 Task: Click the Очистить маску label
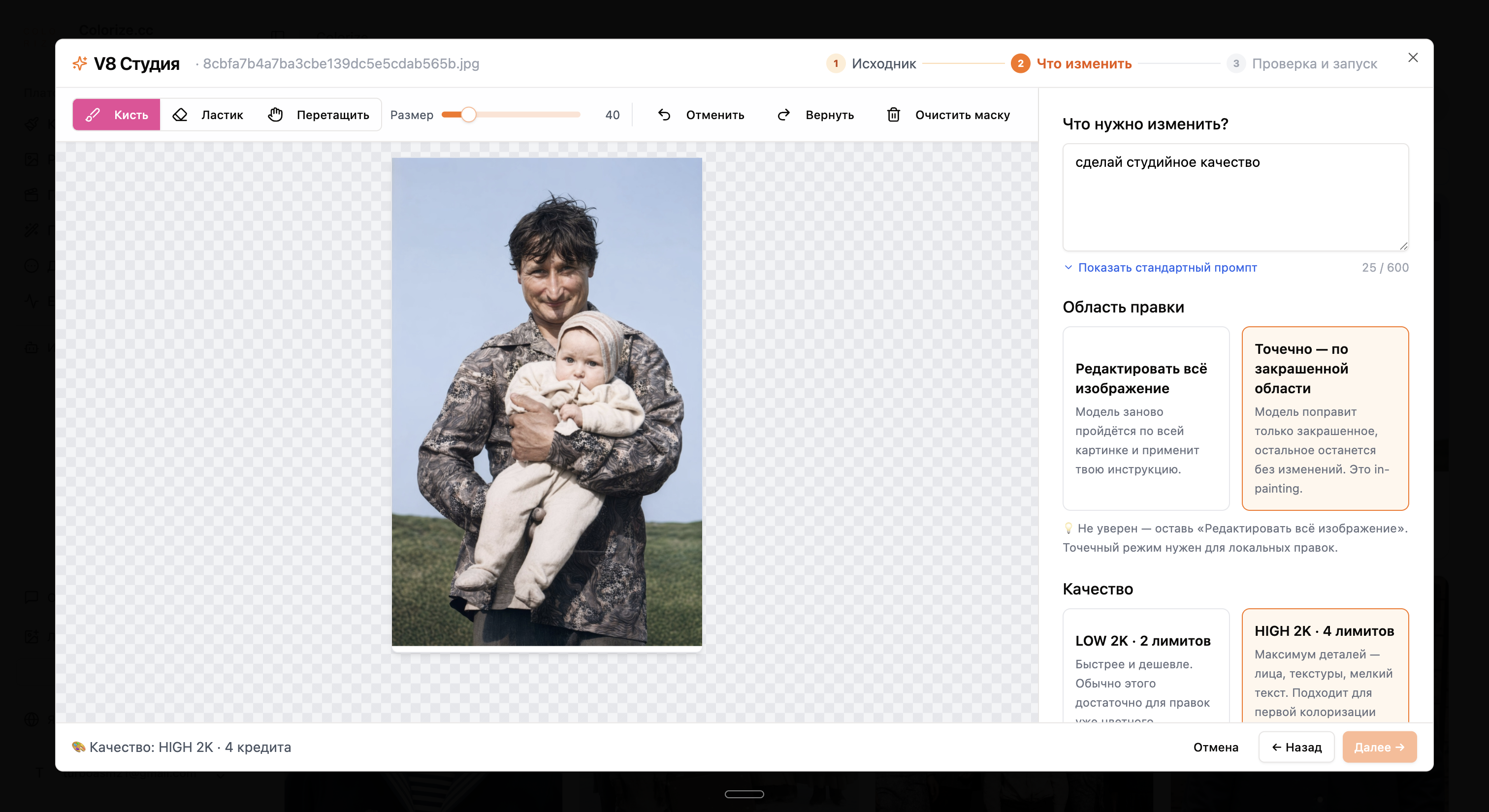coord(963,115)
